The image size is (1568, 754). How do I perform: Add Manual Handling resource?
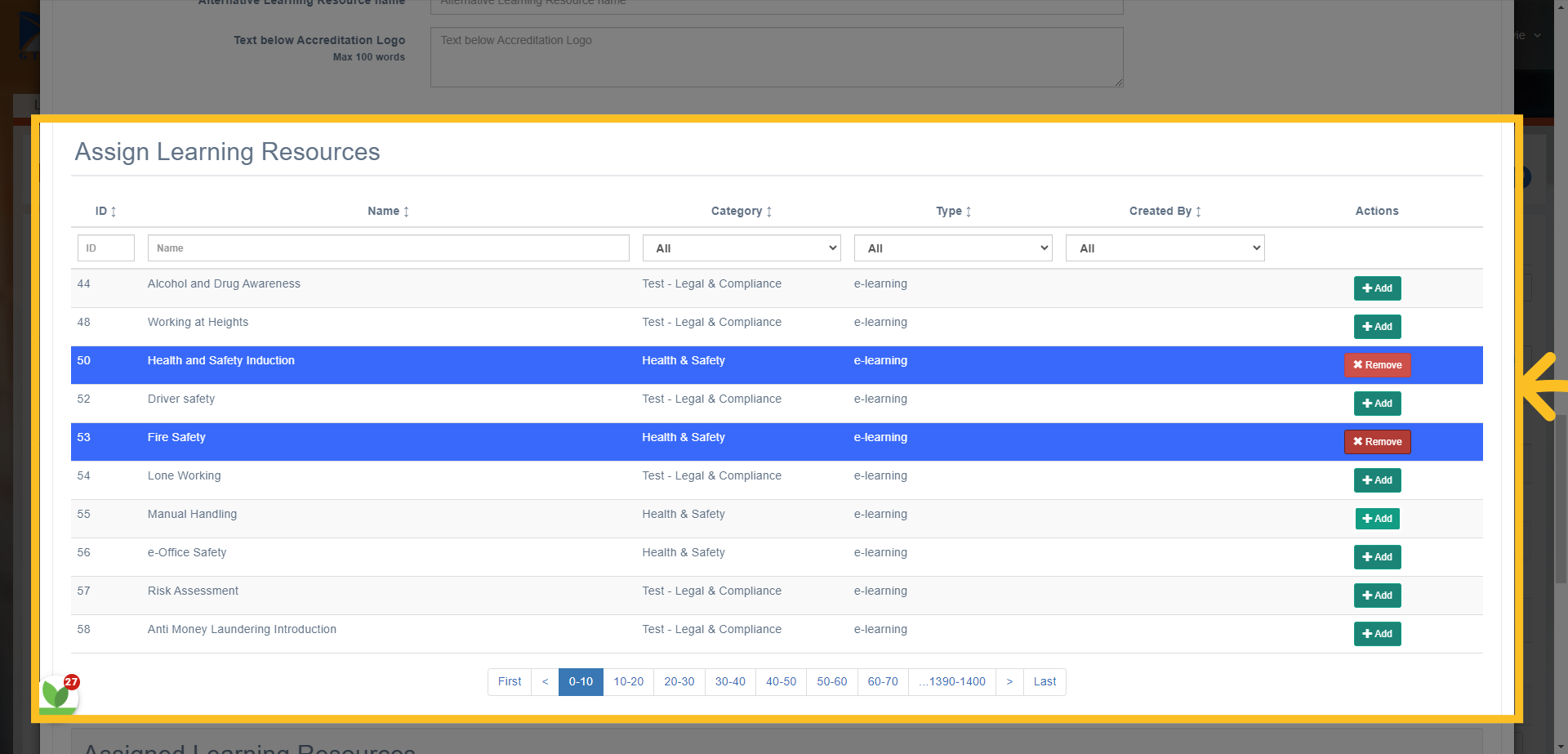click(x=1377, y=519)
